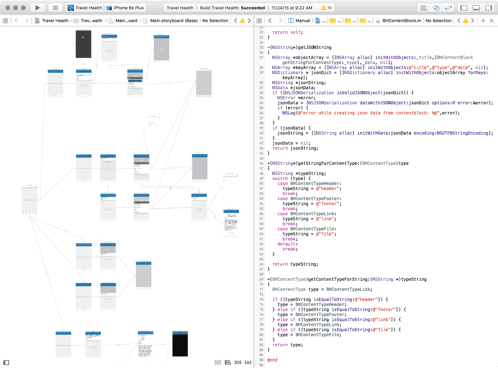Screen dimensions: 498x368
Task: Jump to previous issue in the storyboard editor
Action: point(236,21)
